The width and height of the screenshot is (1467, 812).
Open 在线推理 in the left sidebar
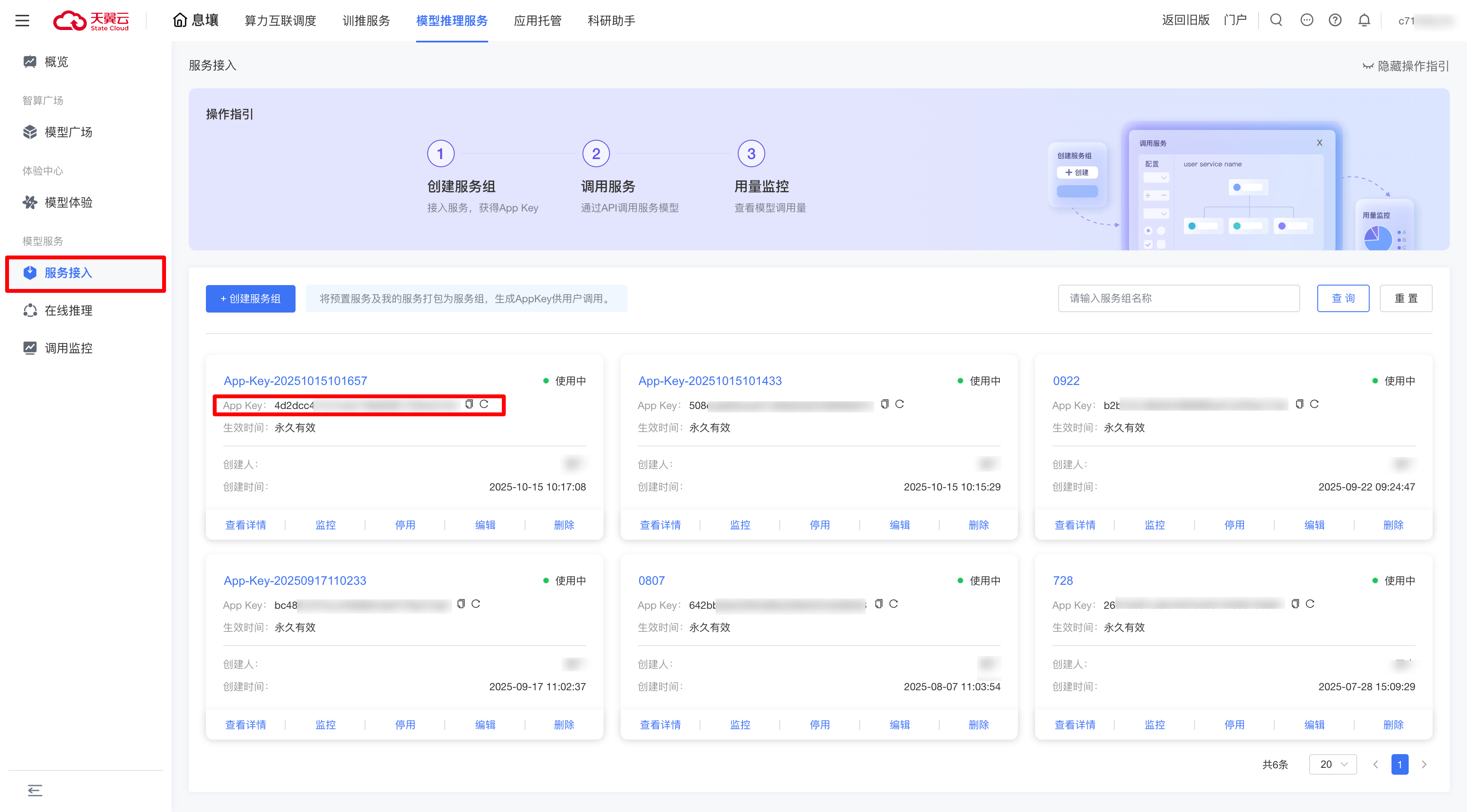click(68, 311)
